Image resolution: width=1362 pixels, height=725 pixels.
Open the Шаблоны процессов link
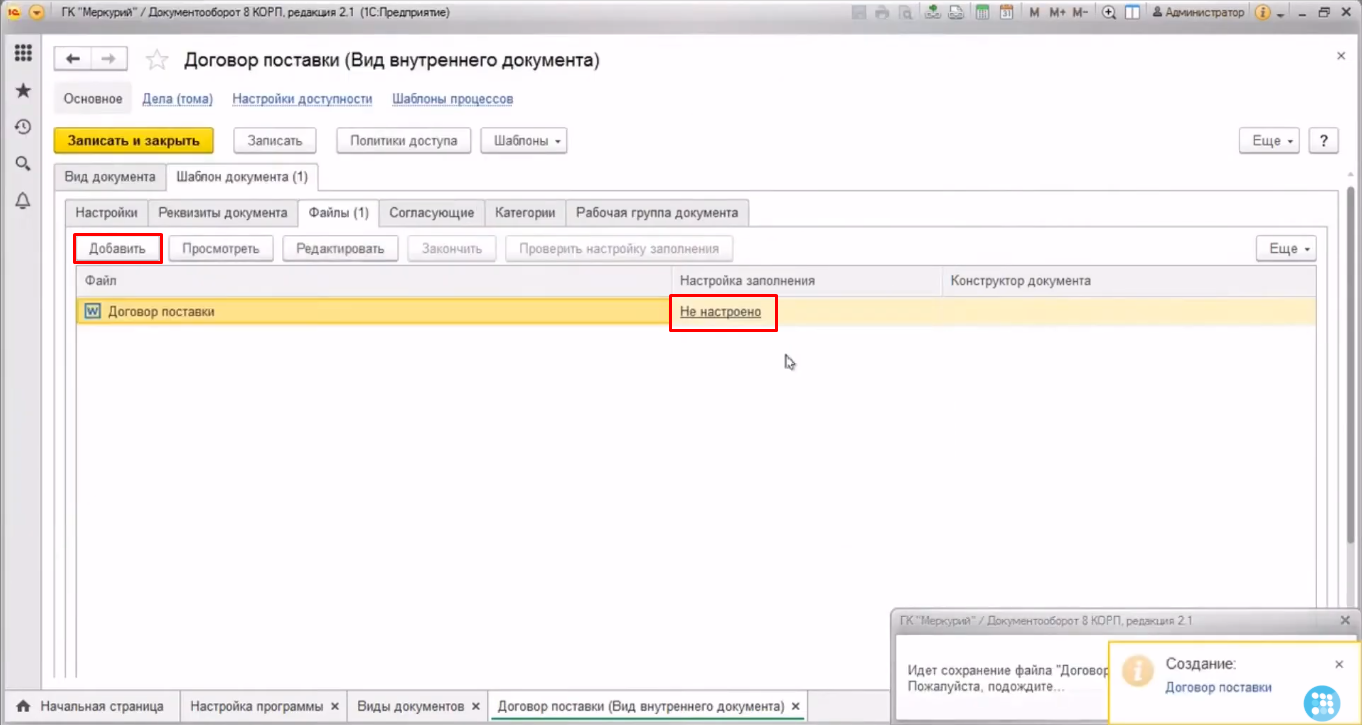click(x=453, y=99)
